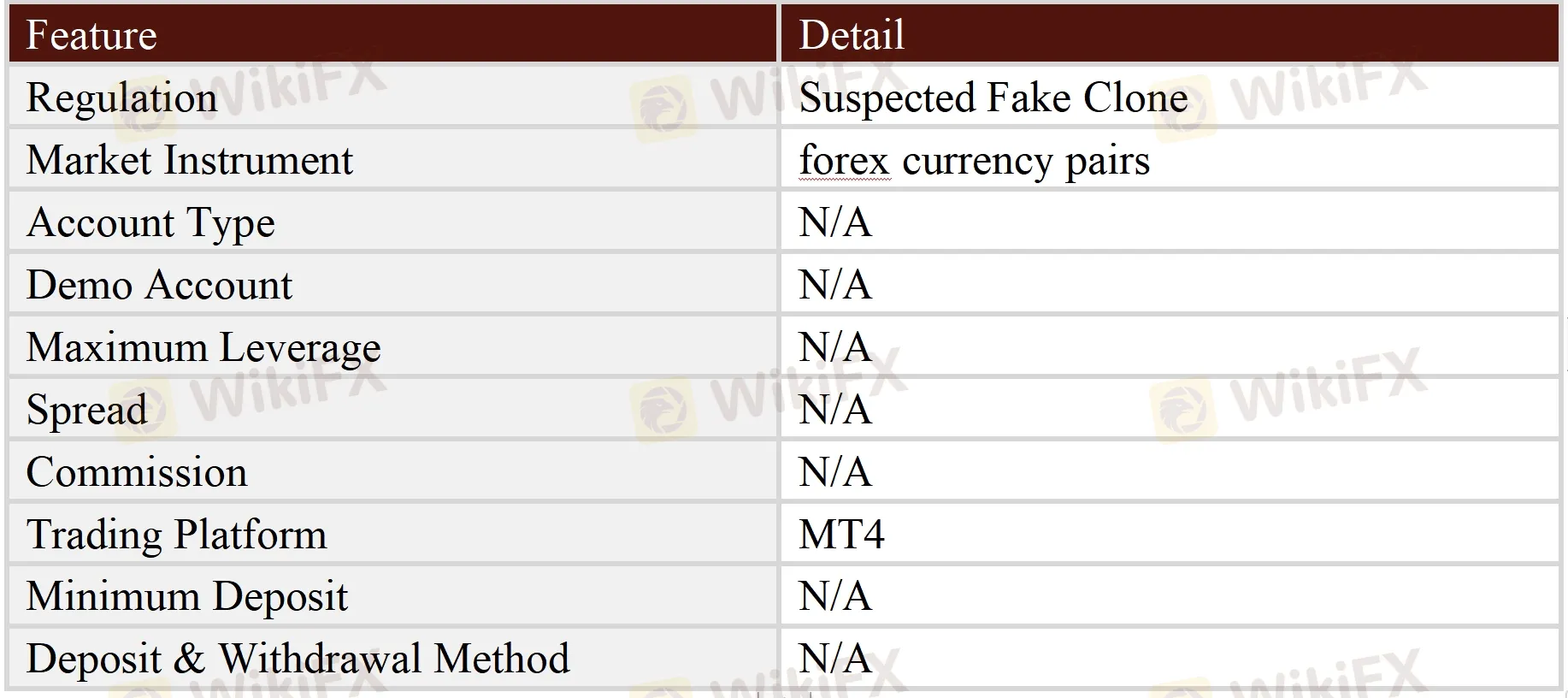1568x698 pixels.
Task: Click the Spread row label
Action: tap(86, 410)
